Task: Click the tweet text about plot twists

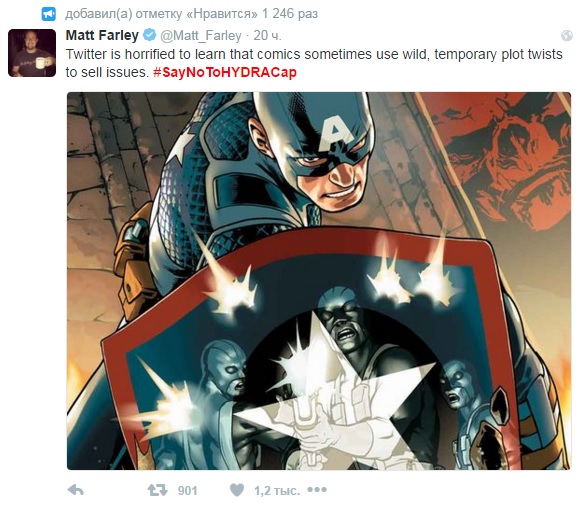Action: tap(314, 63)
